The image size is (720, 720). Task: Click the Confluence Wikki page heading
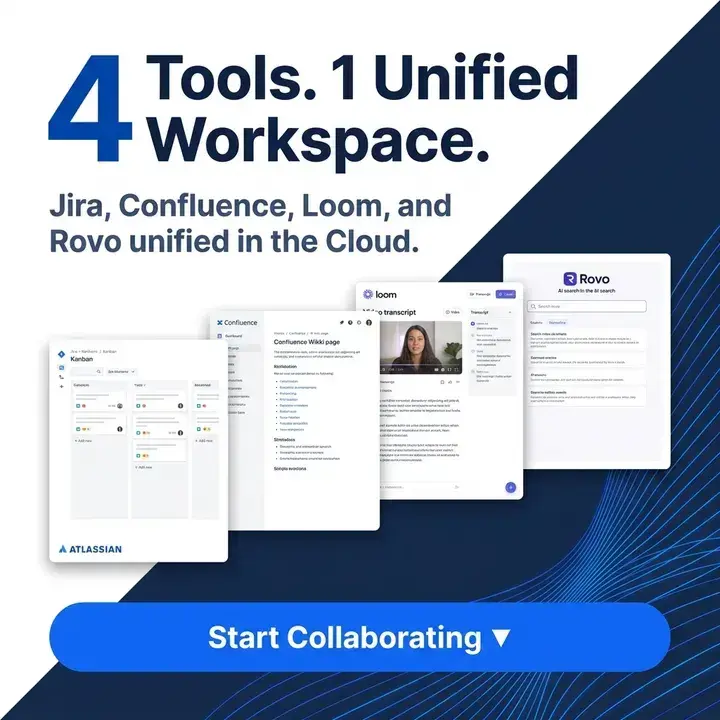307,342
